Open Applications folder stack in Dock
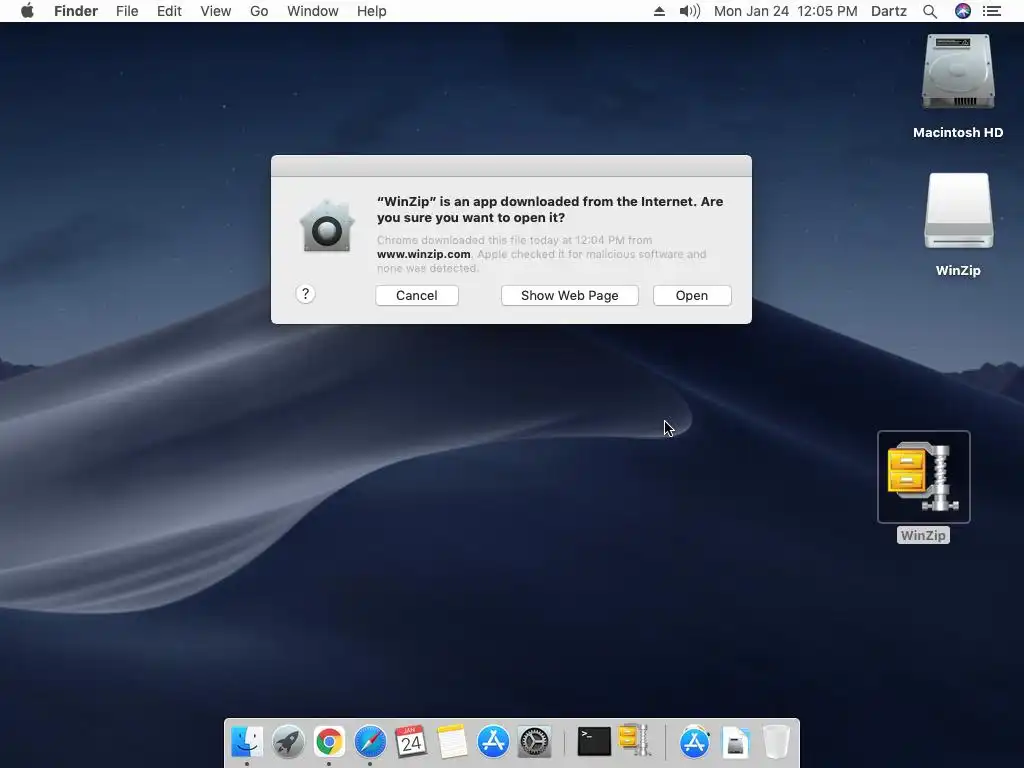1024x768 pixels. pyautogui.click(x=694, y=741)
